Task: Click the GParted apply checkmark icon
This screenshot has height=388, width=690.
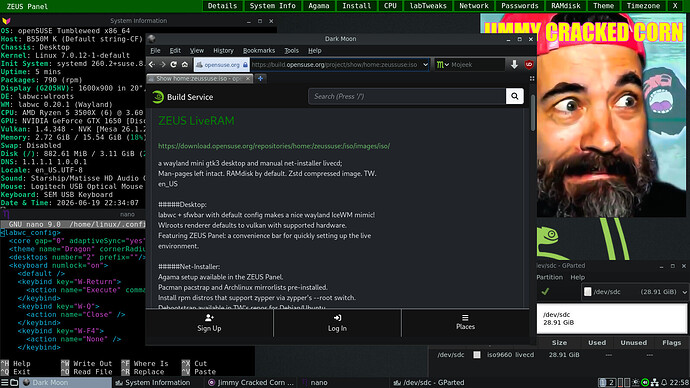Action: (545, 292)
